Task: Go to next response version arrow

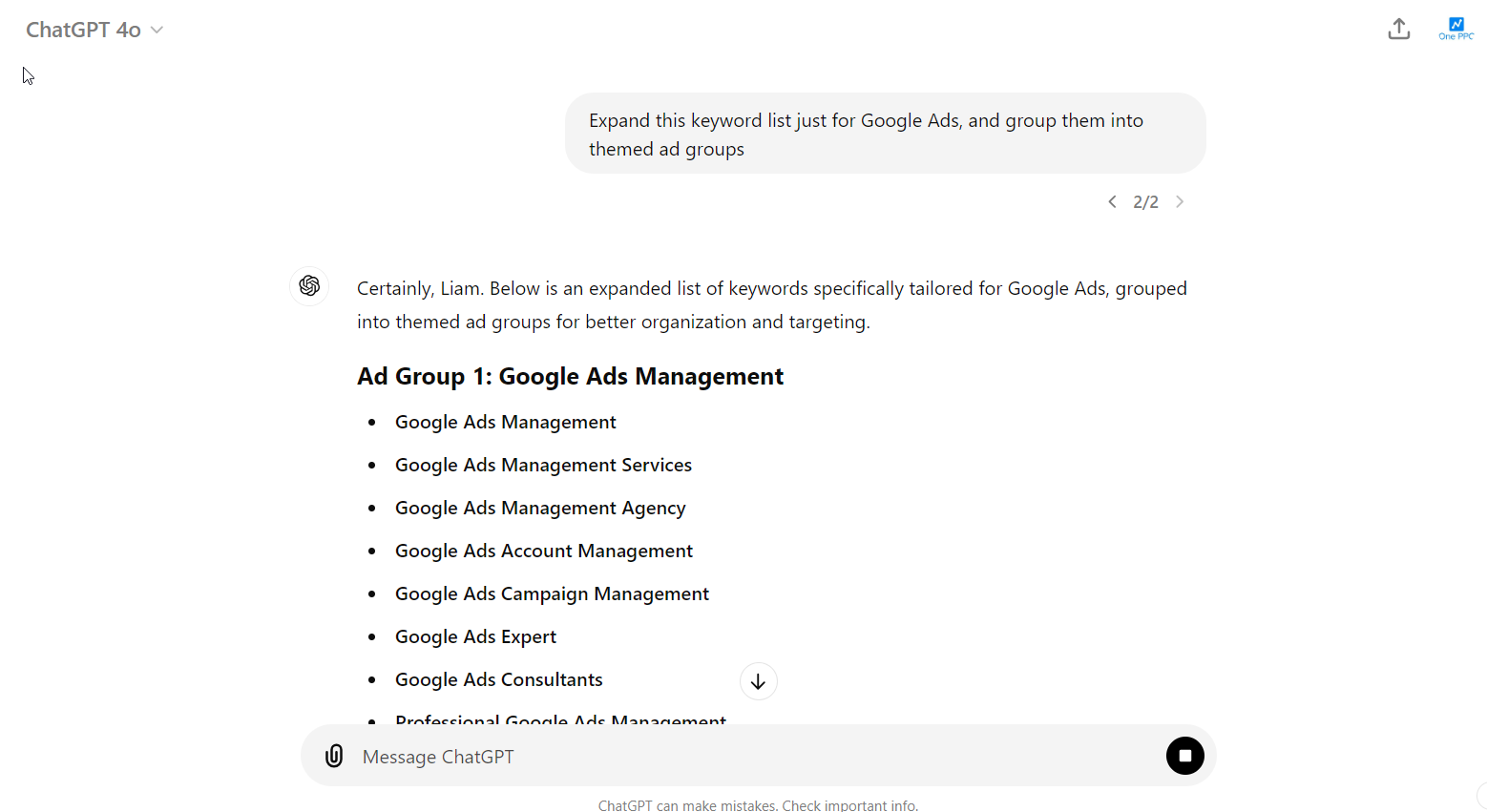Action: (x=1180, y=201)
